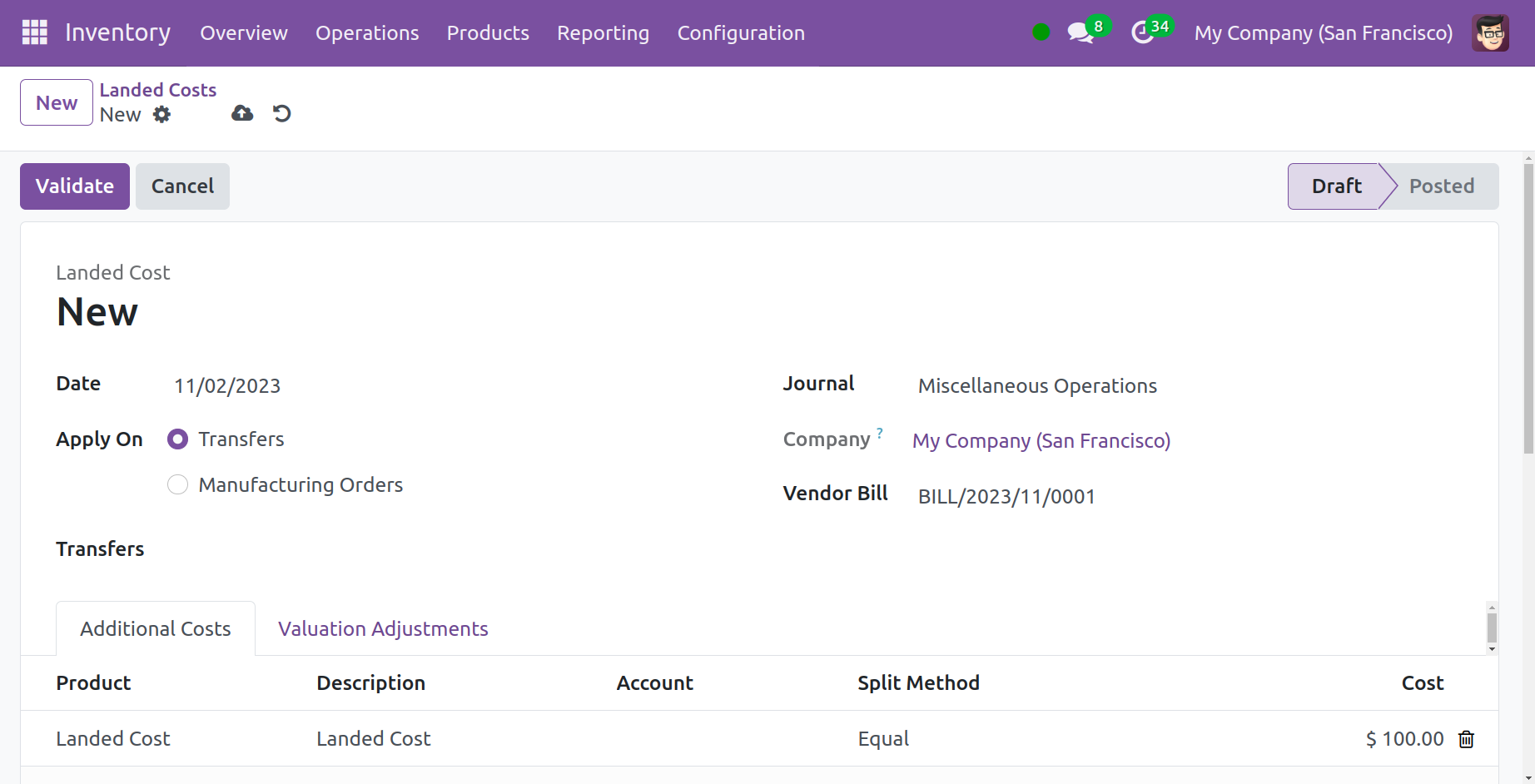Click the Date field value
The image size is (1535, 784).
coord(227,386)
